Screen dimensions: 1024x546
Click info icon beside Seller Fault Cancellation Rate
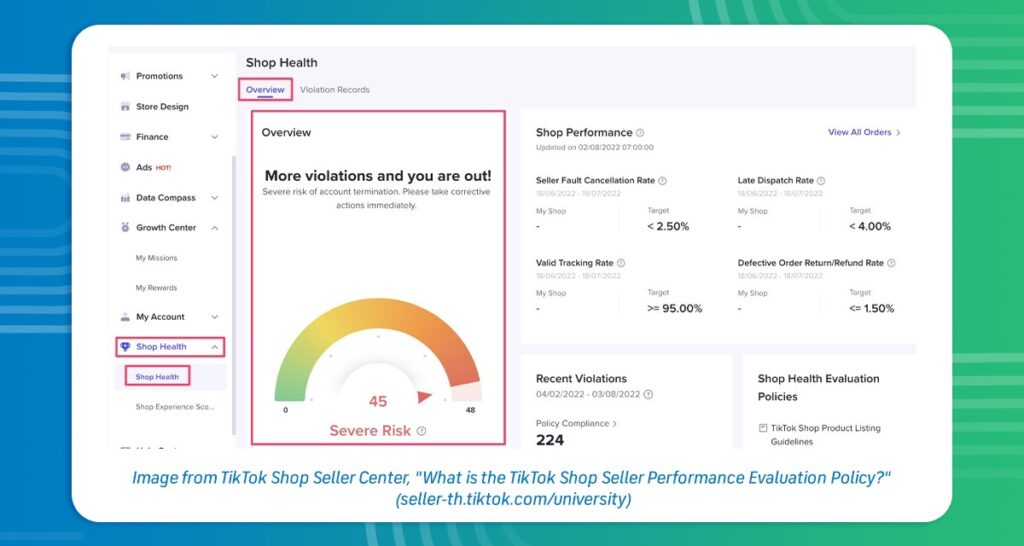(662, 181)
